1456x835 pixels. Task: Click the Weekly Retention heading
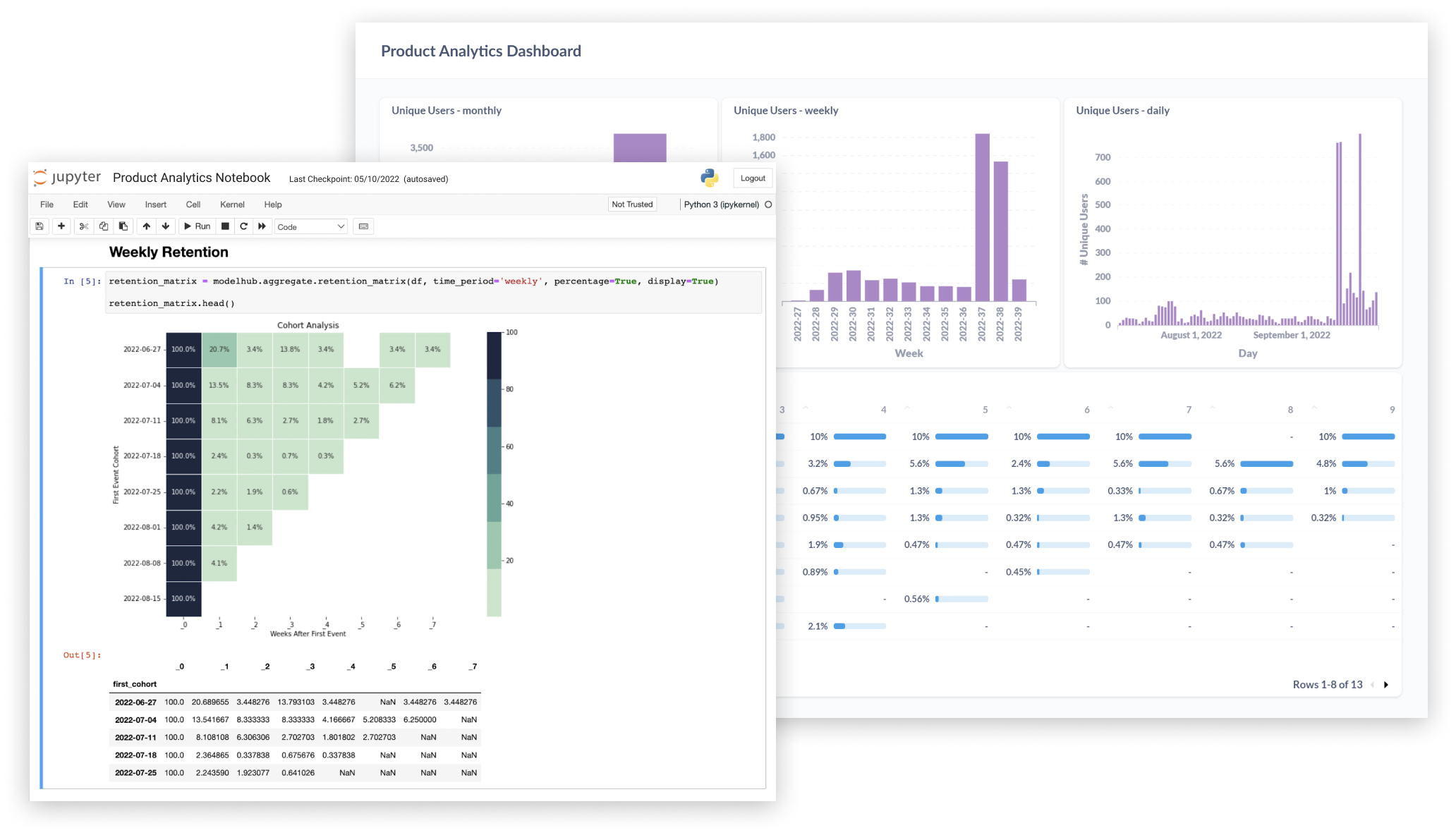pos(169,252)
